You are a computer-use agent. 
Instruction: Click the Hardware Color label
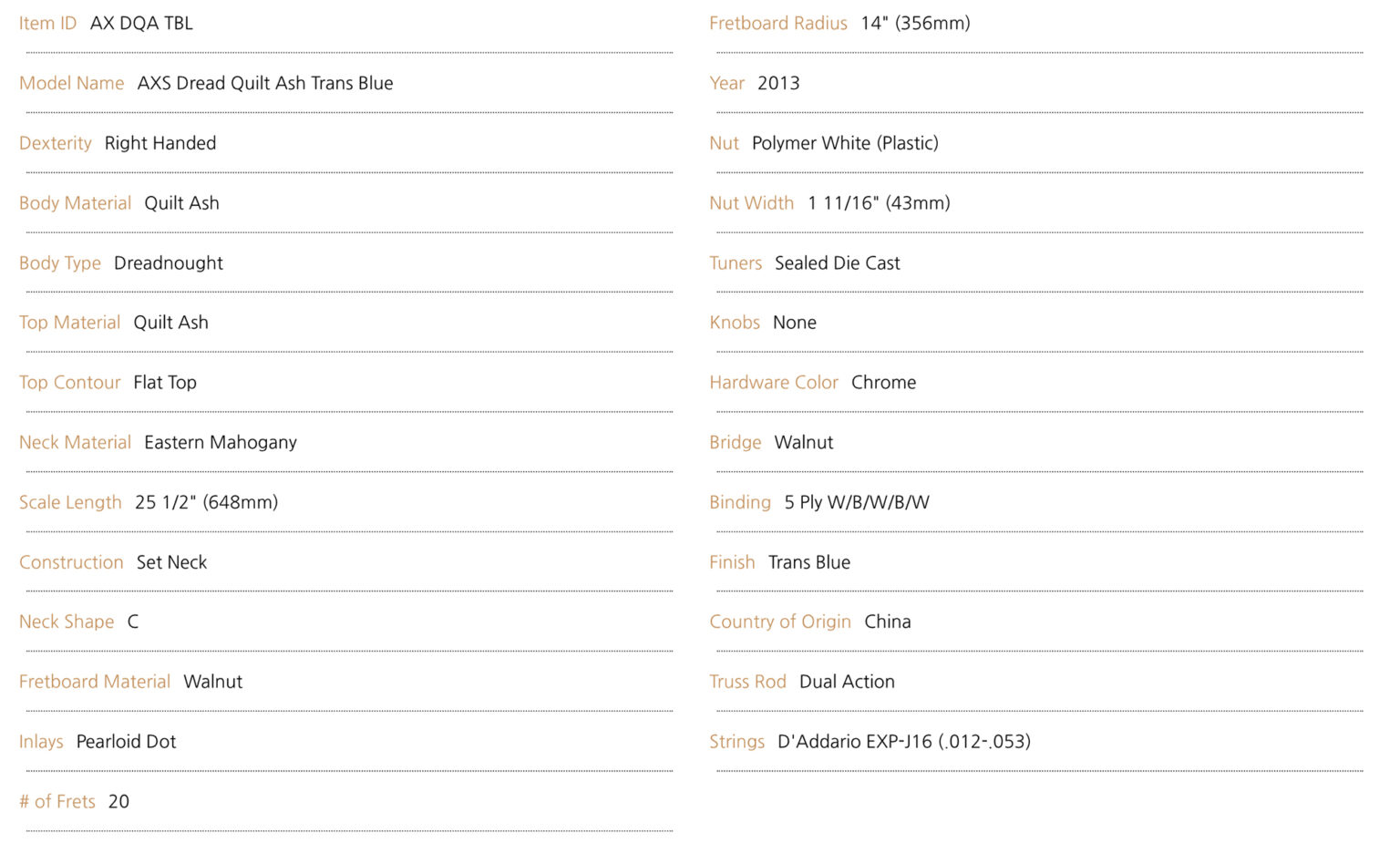pos(773,383)
